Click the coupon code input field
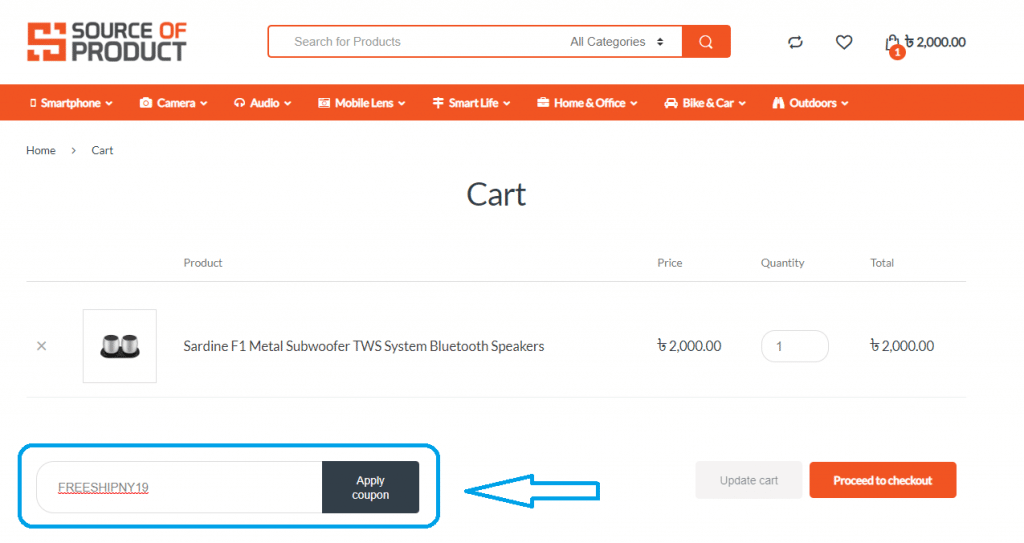Screen dimensions: 1024x543 [180, 487]
